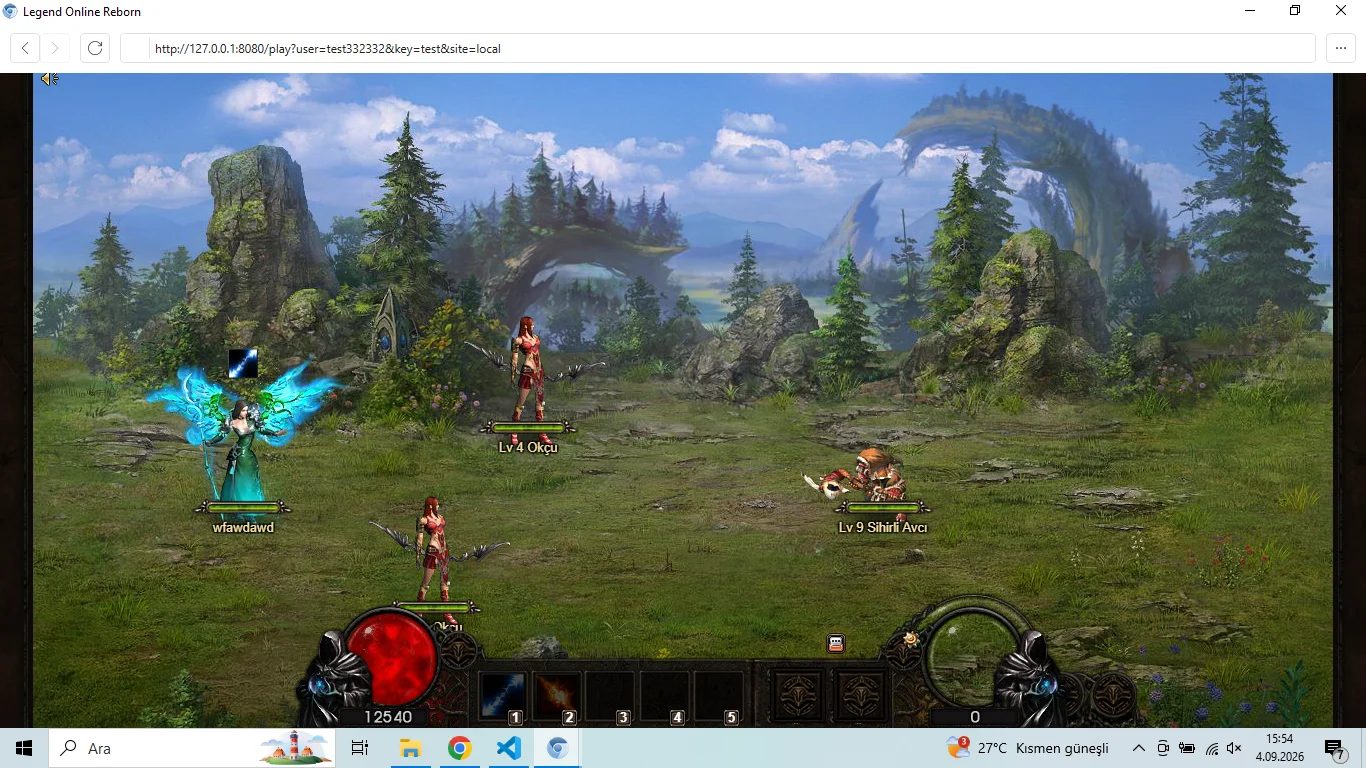Image resolution: width=1366 pixels, height=768 pixels.
Task: Click the sun emblem beside the rage orb
Action: [910, 640]
